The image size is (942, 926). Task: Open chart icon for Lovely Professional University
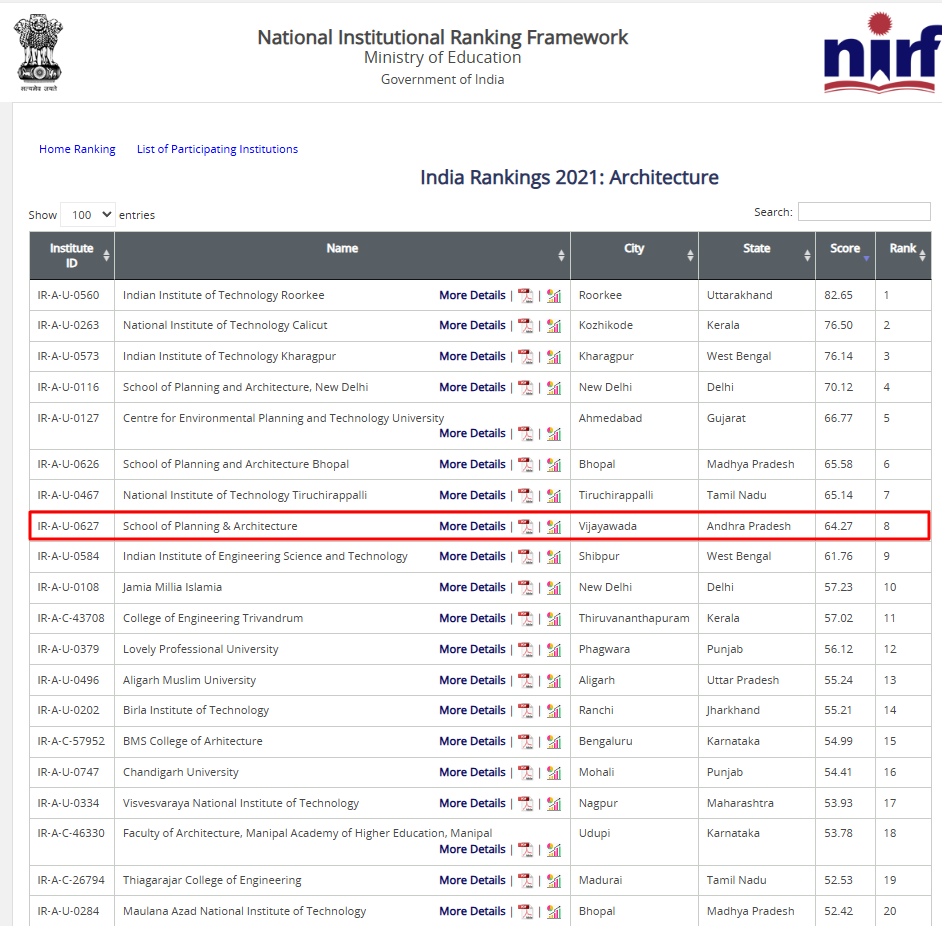tap(554, 650)
